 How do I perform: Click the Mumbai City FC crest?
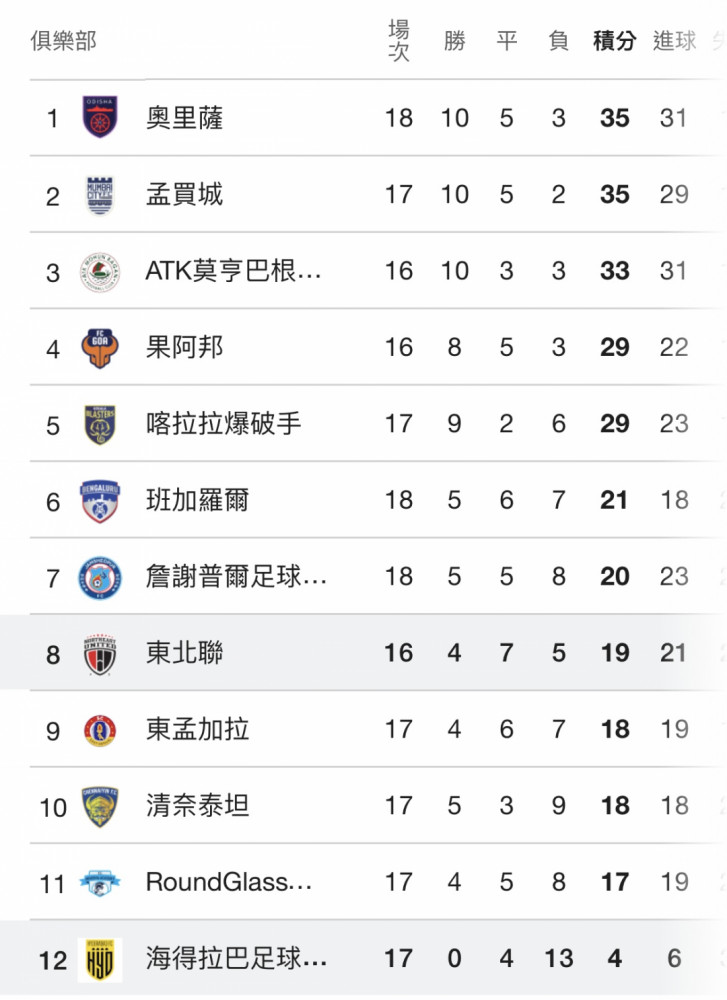99,195
